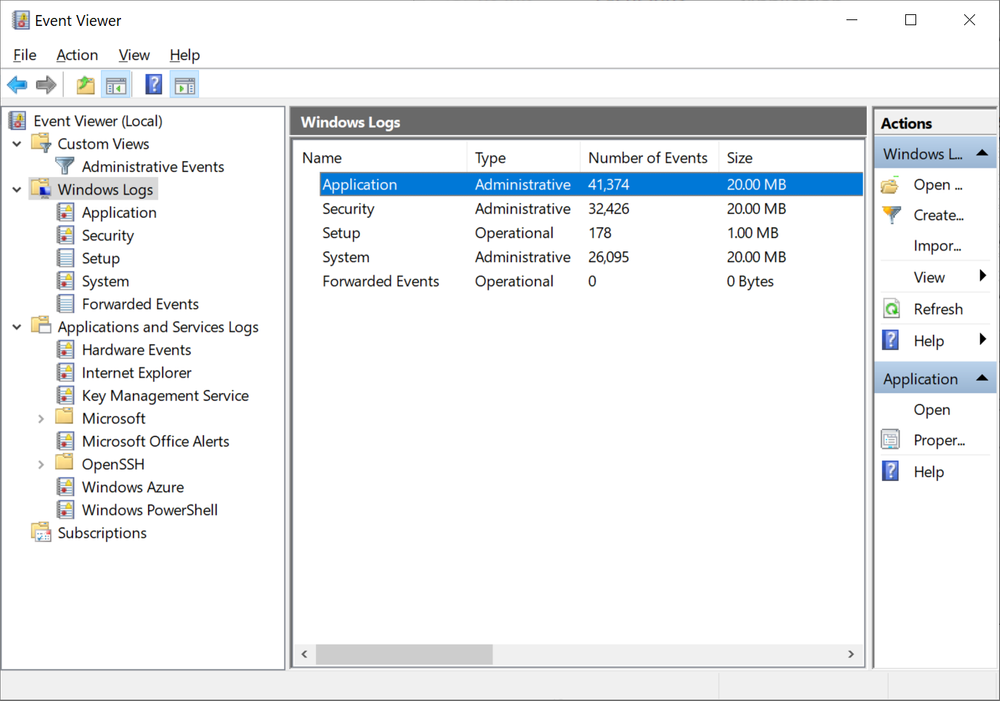The height and width of the screenshot is (701, 1000).
Task: Open the View menu
Action: point(133,55)
